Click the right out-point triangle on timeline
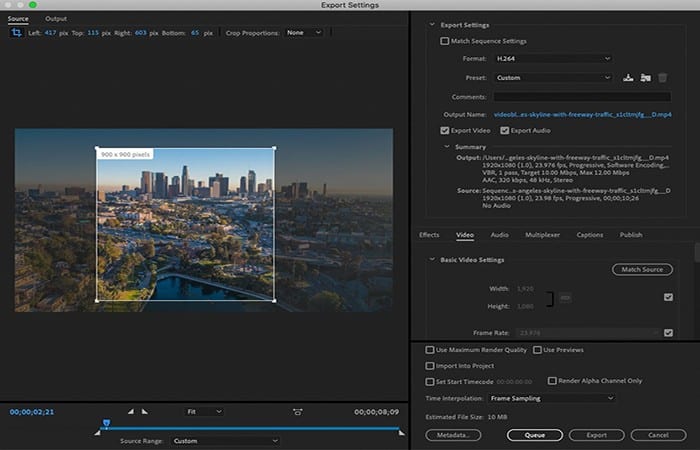 point(401,432)
